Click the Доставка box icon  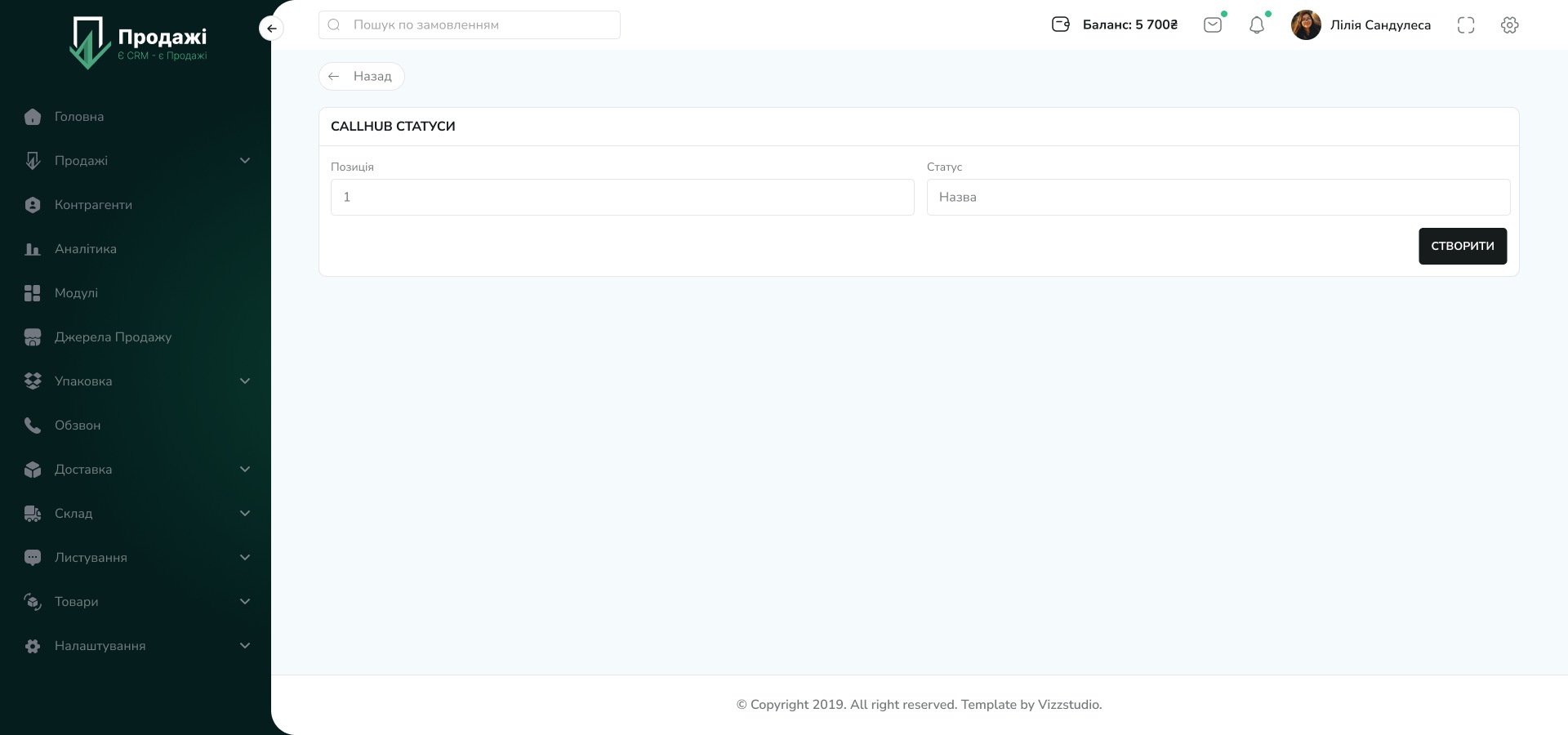pyautogui.click(x=33, y=470)
